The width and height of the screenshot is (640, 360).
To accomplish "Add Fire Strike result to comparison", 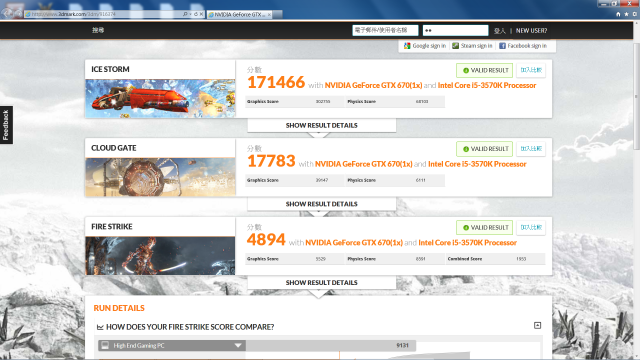I will coord(531,227).
